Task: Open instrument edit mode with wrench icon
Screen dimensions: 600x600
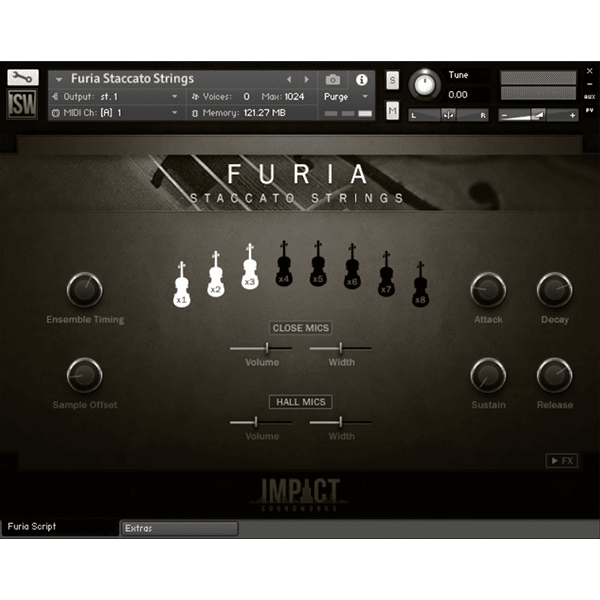Action: click(x=23, y=77)
